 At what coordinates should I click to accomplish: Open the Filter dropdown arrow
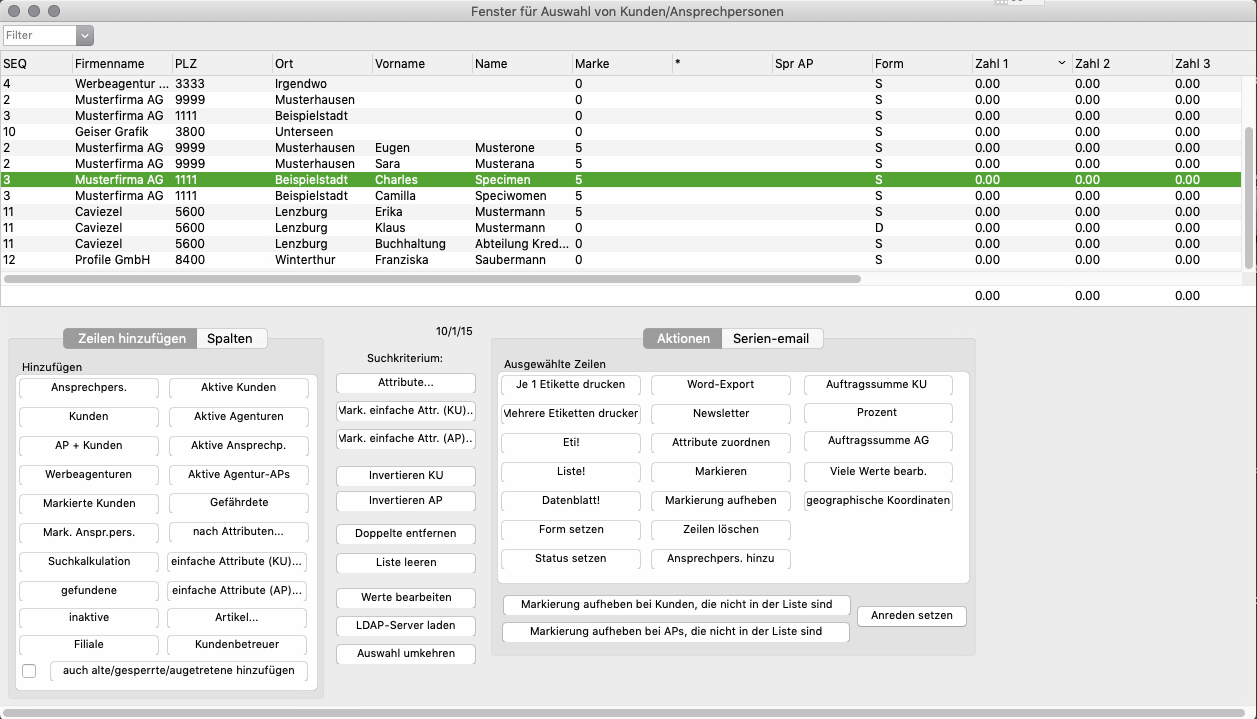click(85, 35)
